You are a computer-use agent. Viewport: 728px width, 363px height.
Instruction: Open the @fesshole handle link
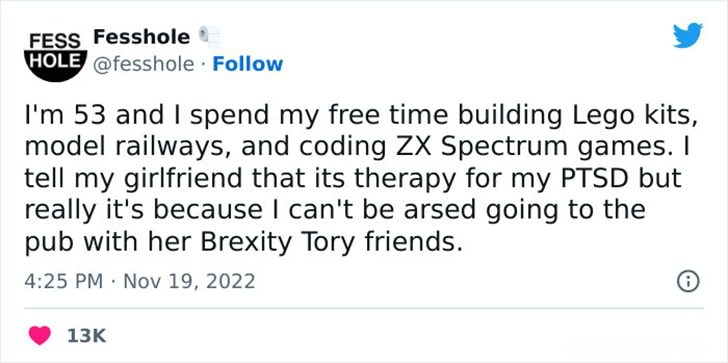[x=144, y=65]
